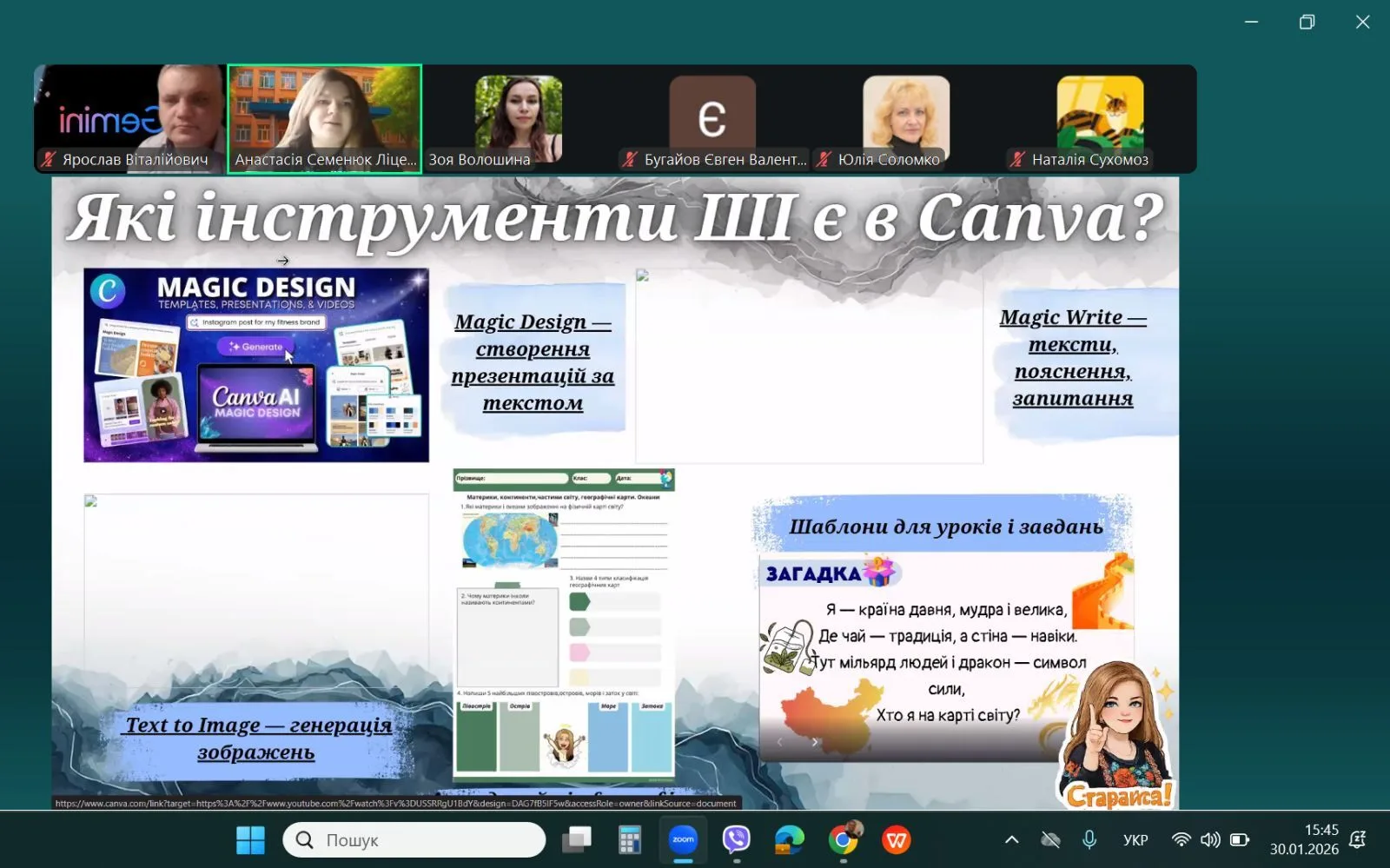Open the Windows Start menu
Screen dimensions: 1390x868
[250, 840]
